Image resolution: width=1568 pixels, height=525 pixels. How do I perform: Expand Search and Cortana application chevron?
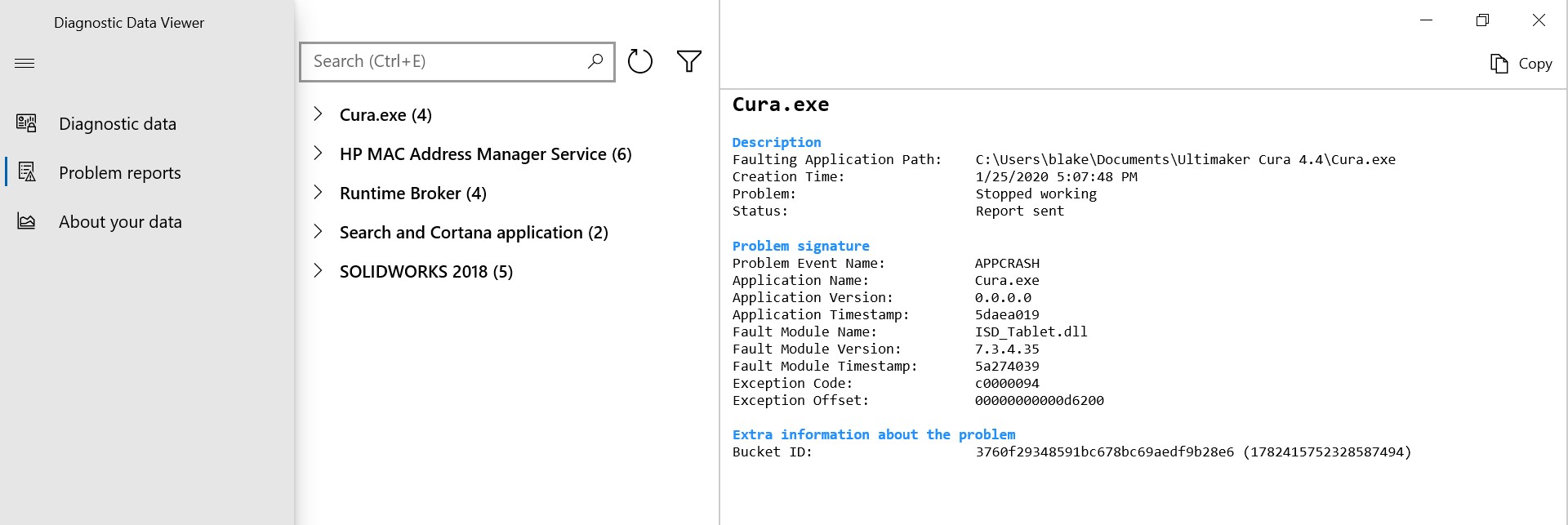[318, 232]
